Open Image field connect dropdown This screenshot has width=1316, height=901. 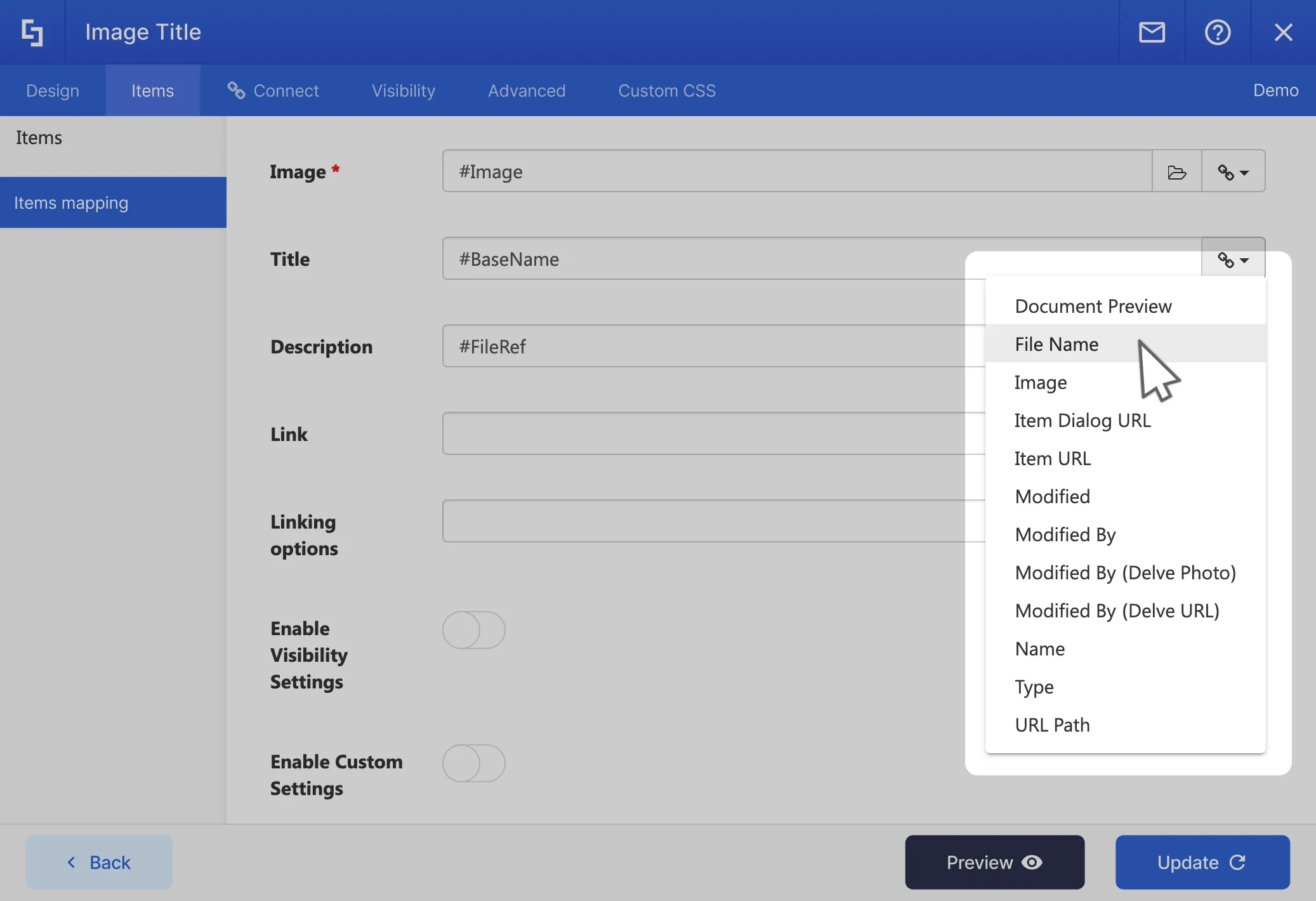pyautogui.click(x=1233, y=172)
